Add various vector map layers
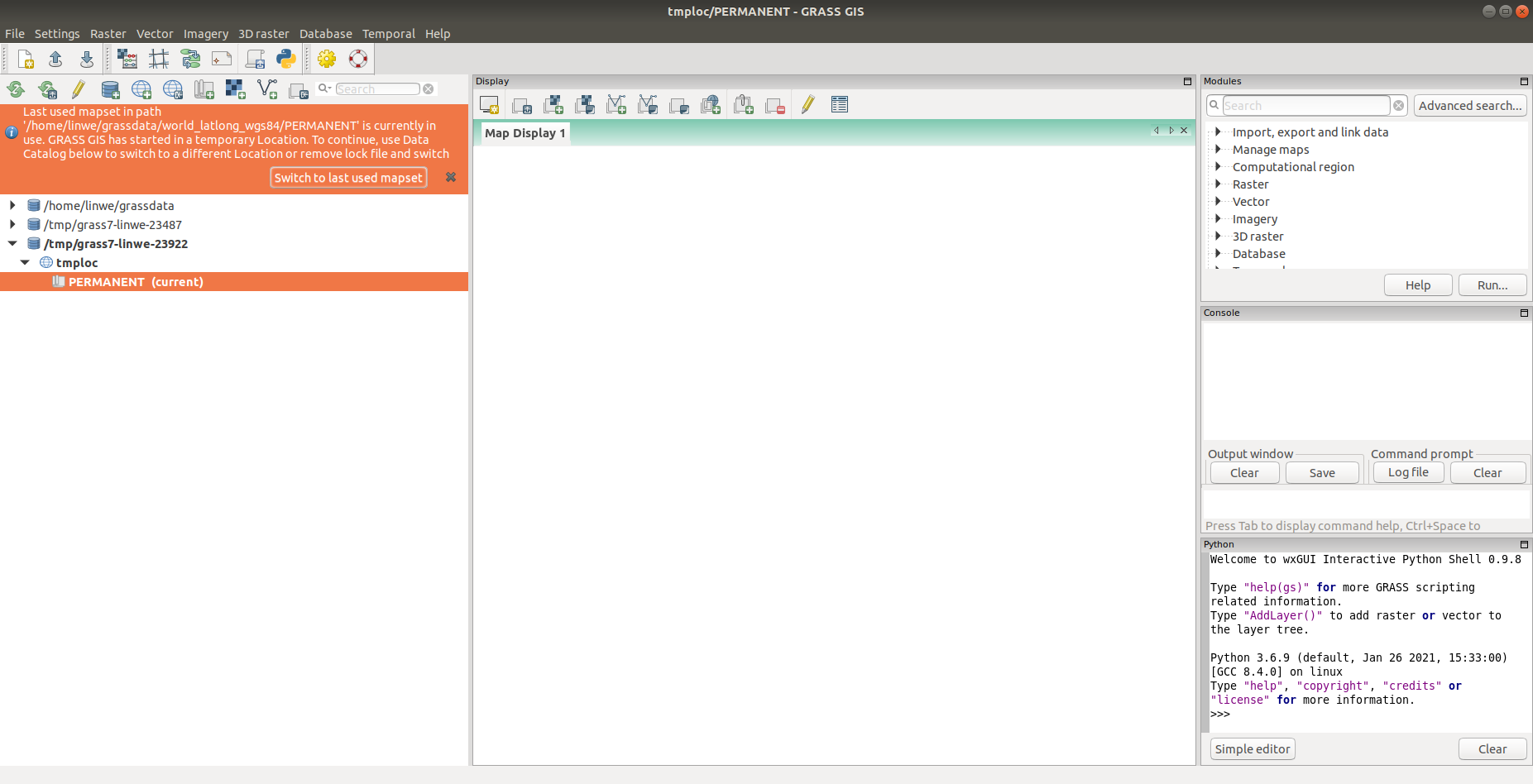Viewport: 1533px width, 784px height. pos(648,105)
